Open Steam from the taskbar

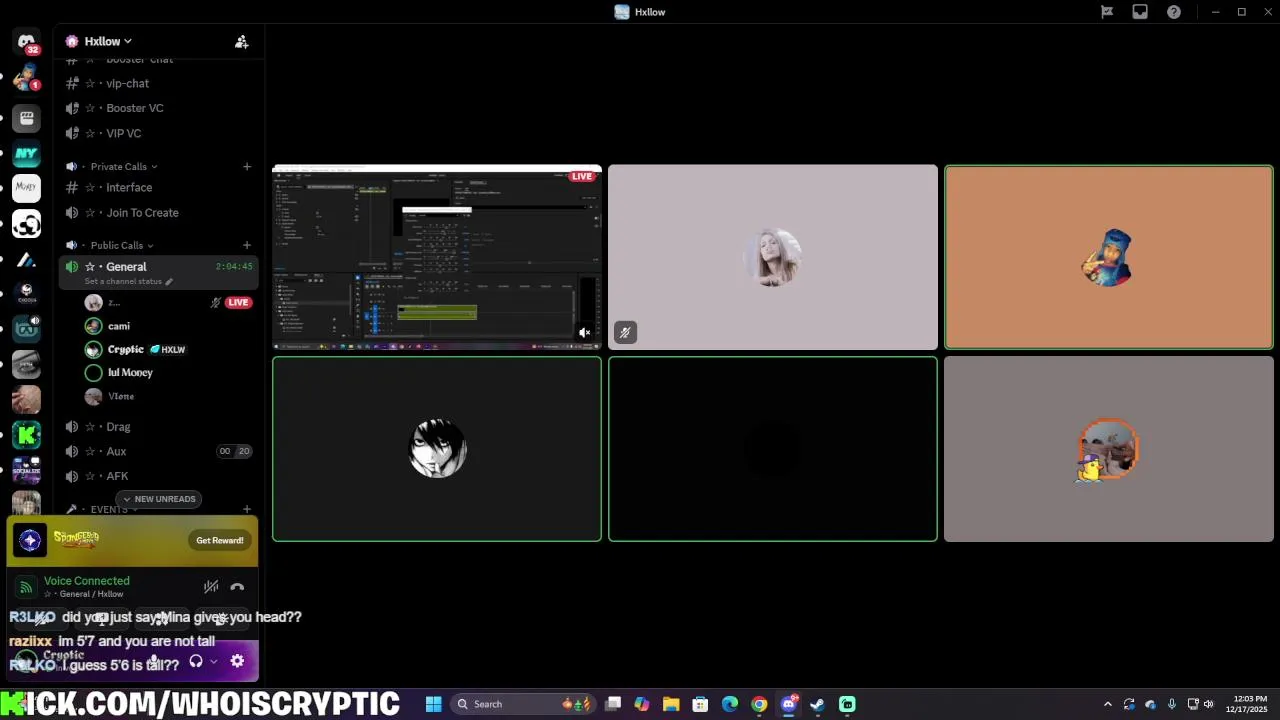[817, 704]
